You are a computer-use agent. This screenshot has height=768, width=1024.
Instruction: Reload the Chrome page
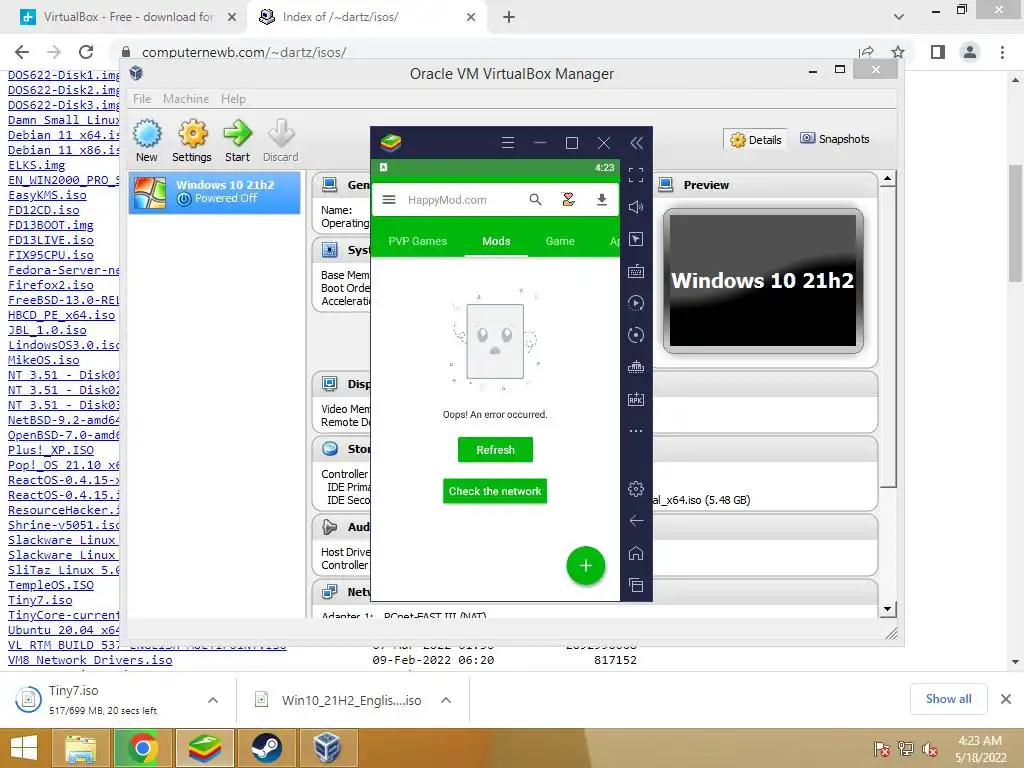click(x=86, y=52)
